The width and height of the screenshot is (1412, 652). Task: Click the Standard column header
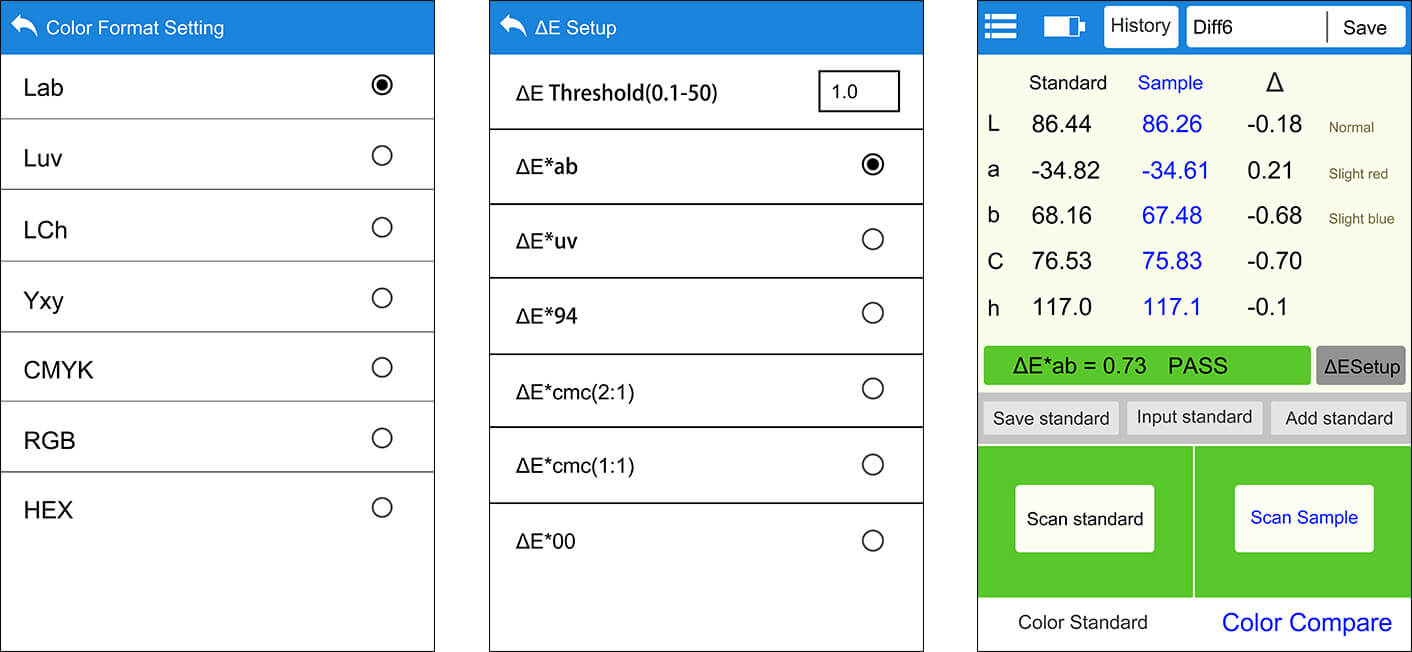click(1067, 83)
